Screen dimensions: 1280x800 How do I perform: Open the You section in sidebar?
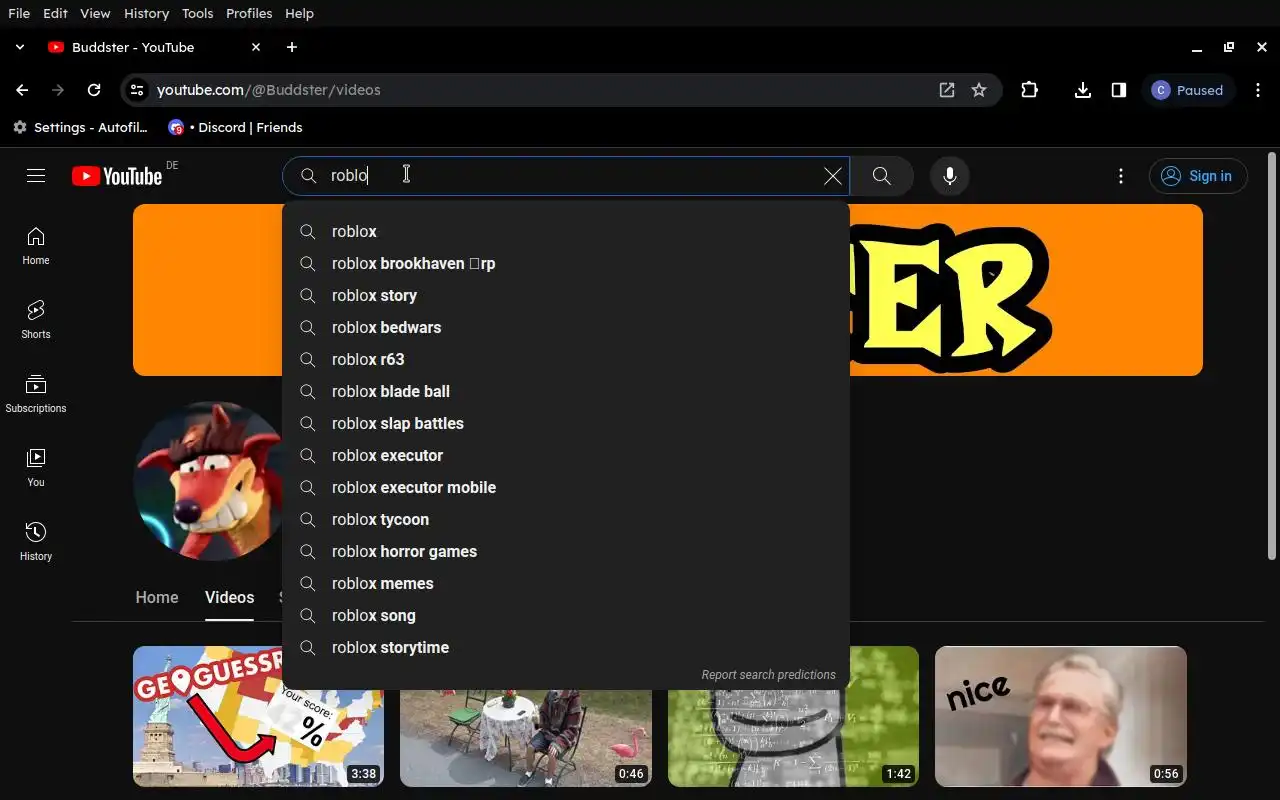coord(36,468)
